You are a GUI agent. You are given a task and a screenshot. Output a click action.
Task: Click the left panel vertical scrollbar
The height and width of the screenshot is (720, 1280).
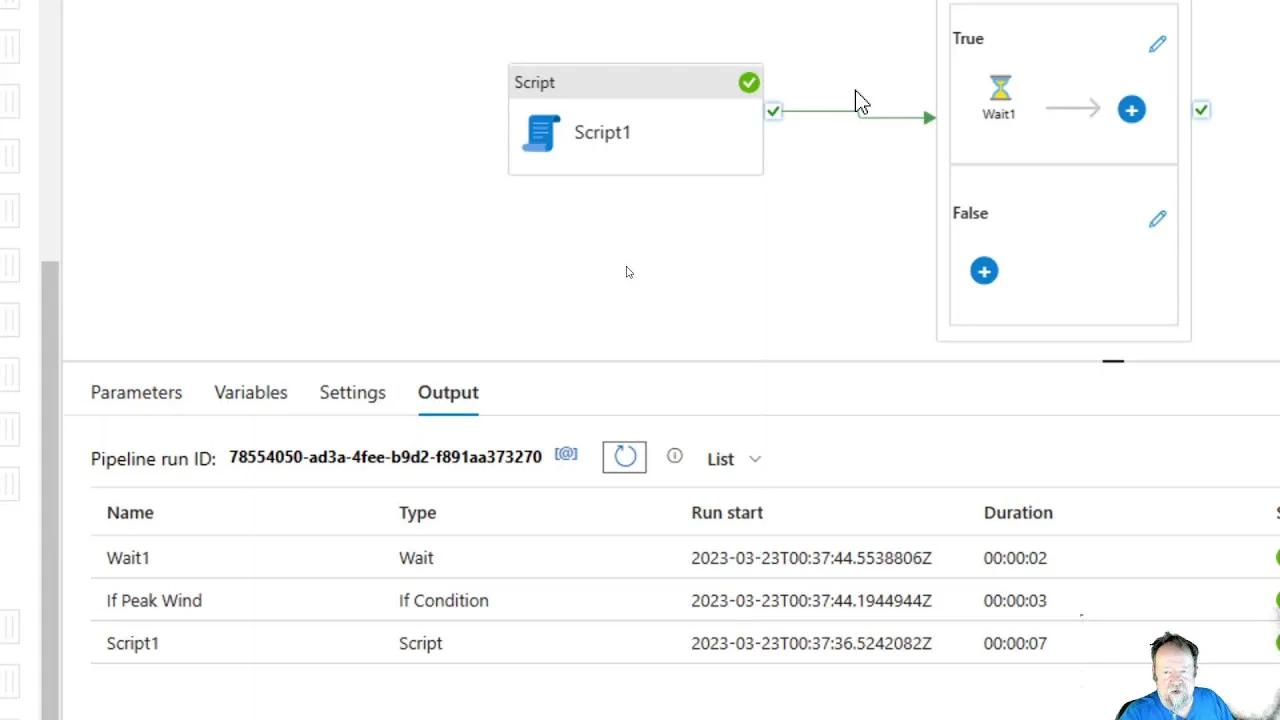[x=50, y=490]
